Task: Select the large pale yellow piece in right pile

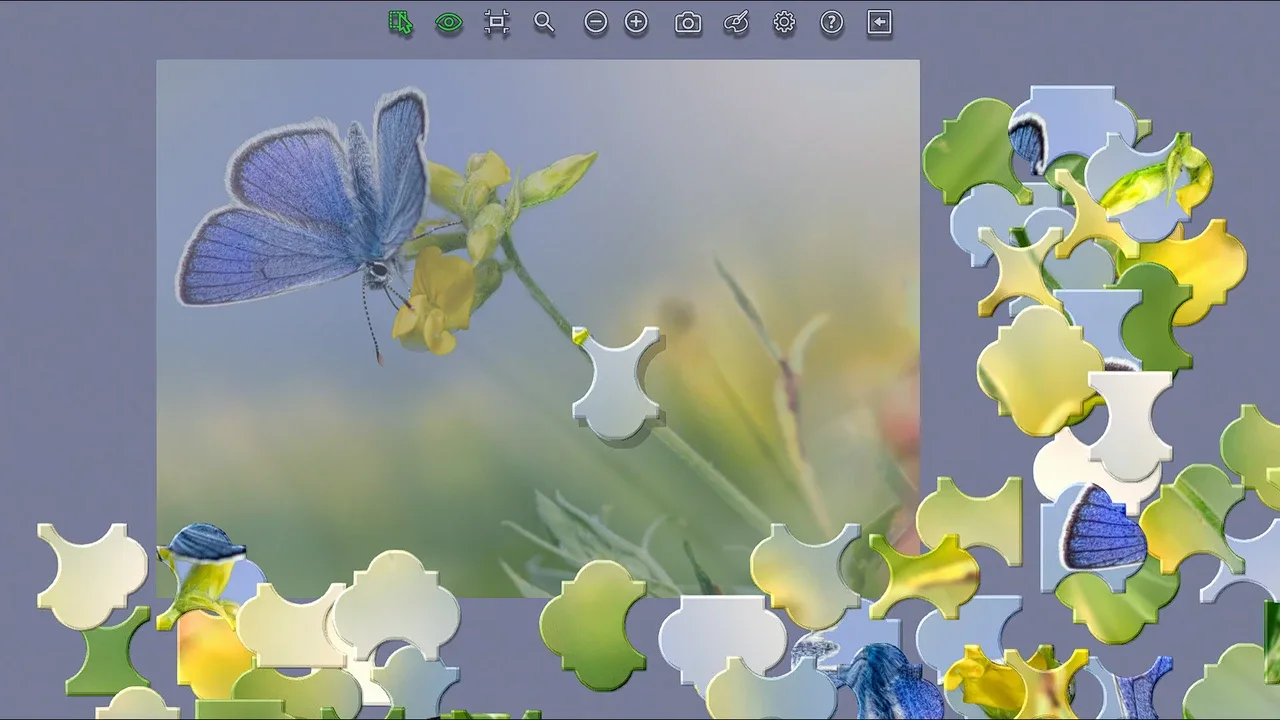Action: click(1040, 370)
